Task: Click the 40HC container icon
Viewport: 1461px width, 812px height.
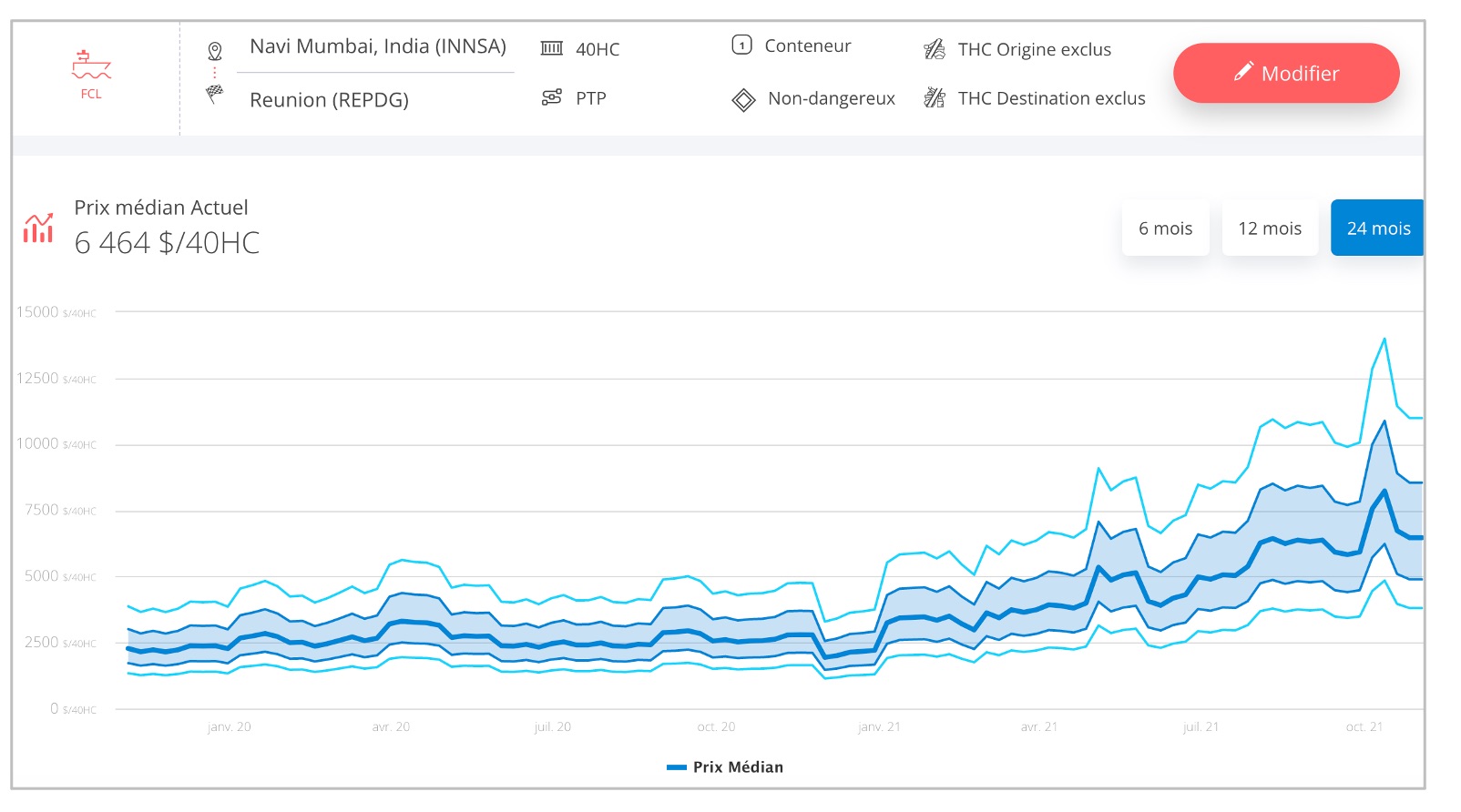Action: click(x=552, y=48)
